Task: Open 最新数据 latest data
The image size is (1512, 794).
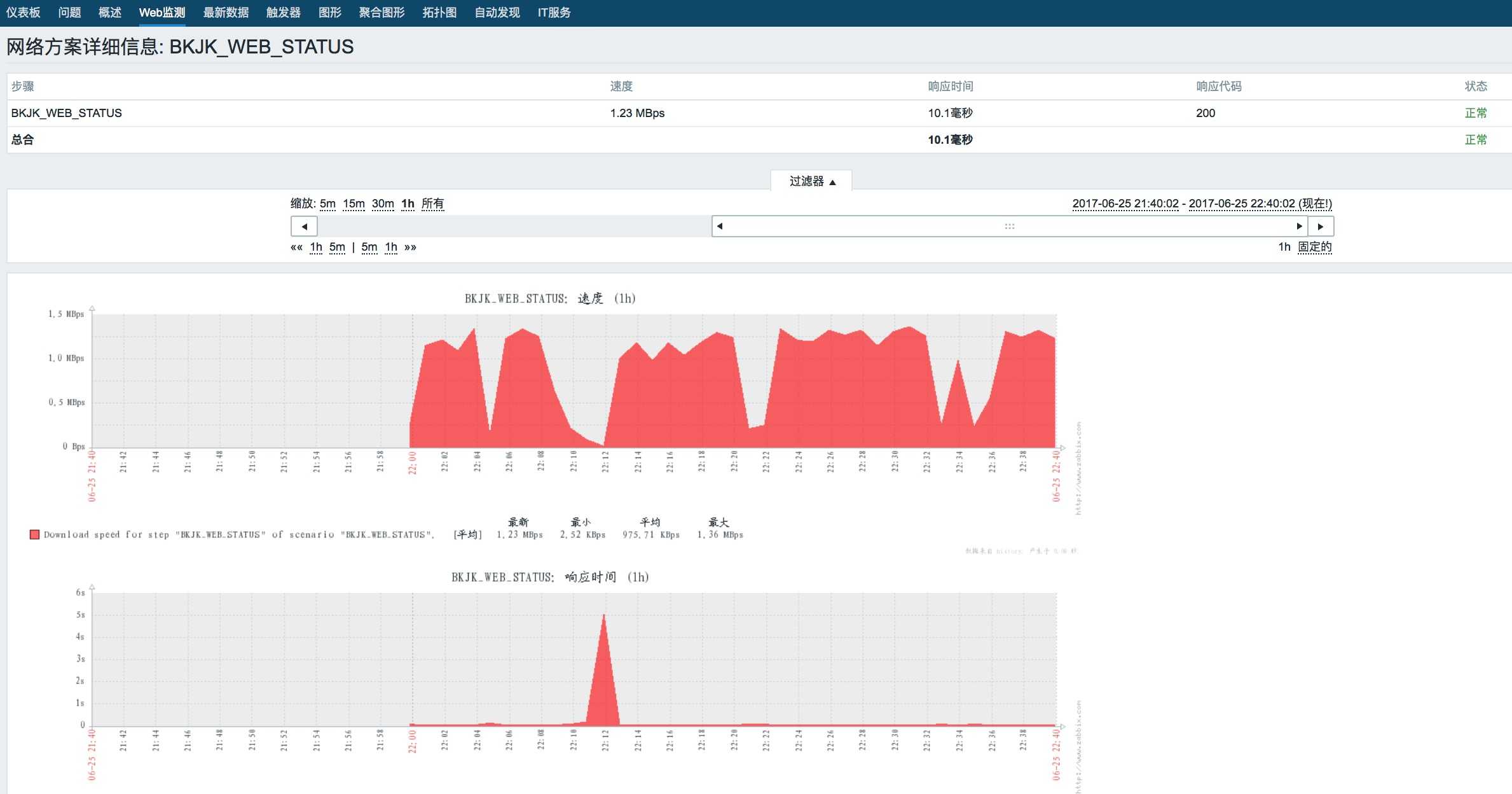Action: click(x=226, y=13)
